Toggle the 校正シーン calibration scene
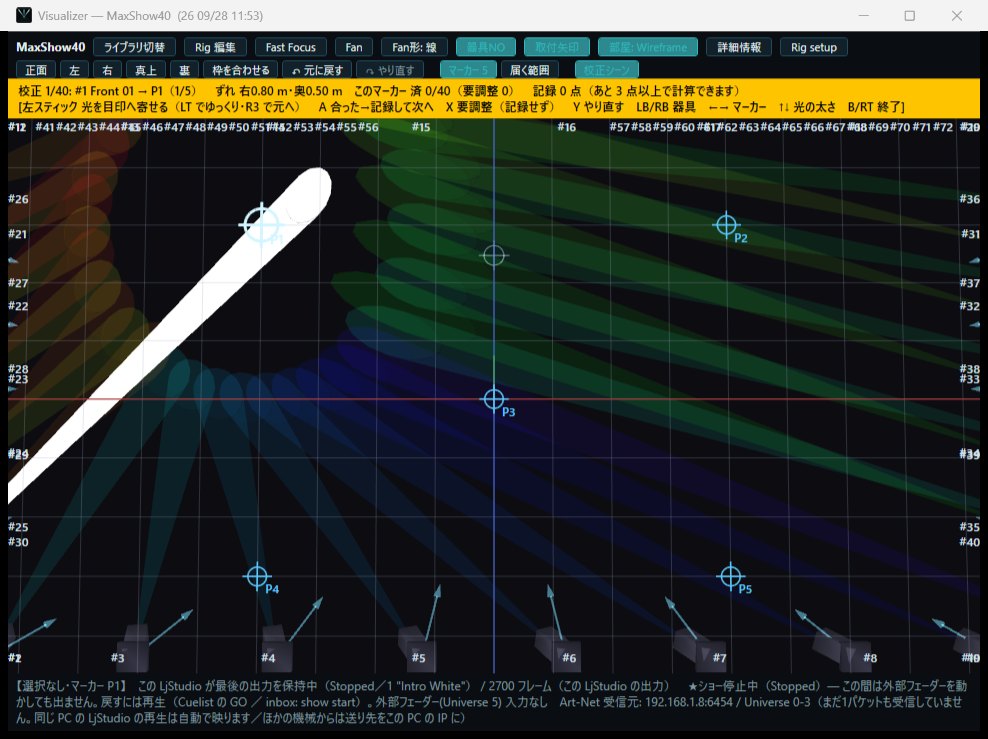 click(x=607, y=69)
